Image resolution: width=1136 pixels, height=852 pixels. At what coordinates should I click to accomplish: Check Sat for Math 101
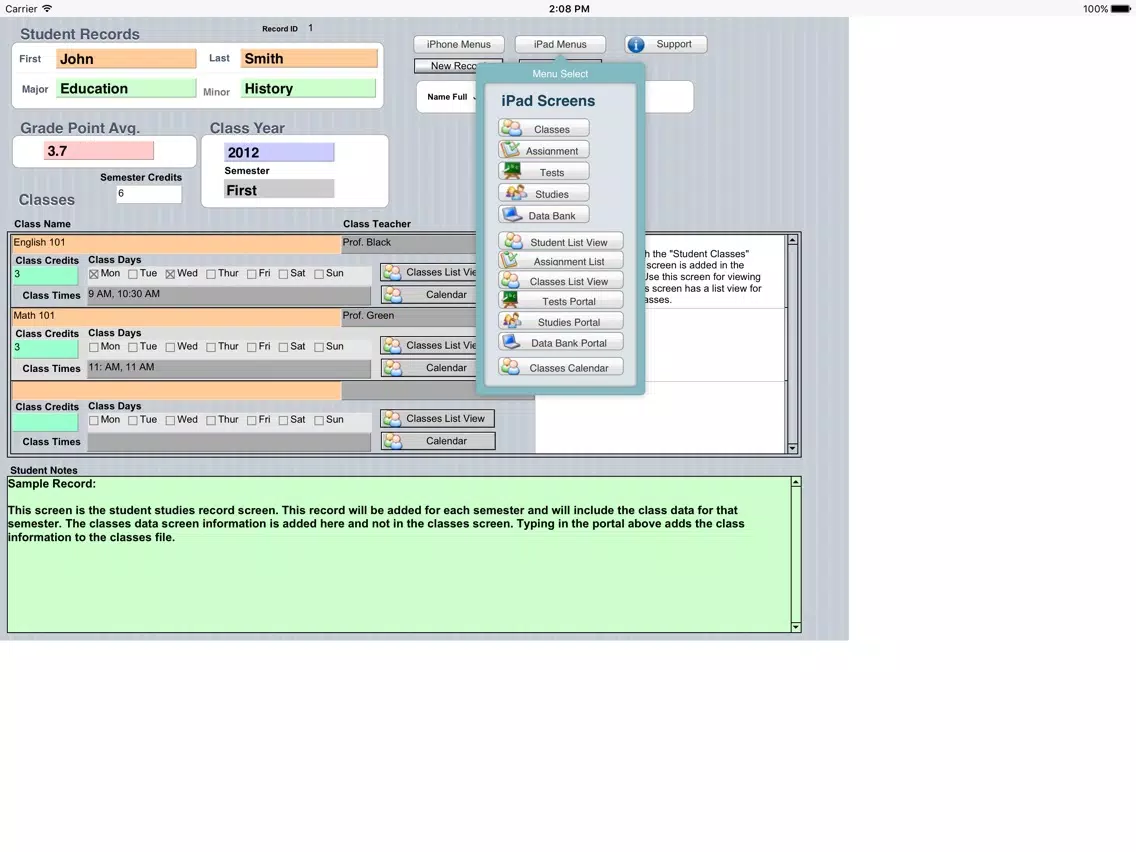click(283, 347)
